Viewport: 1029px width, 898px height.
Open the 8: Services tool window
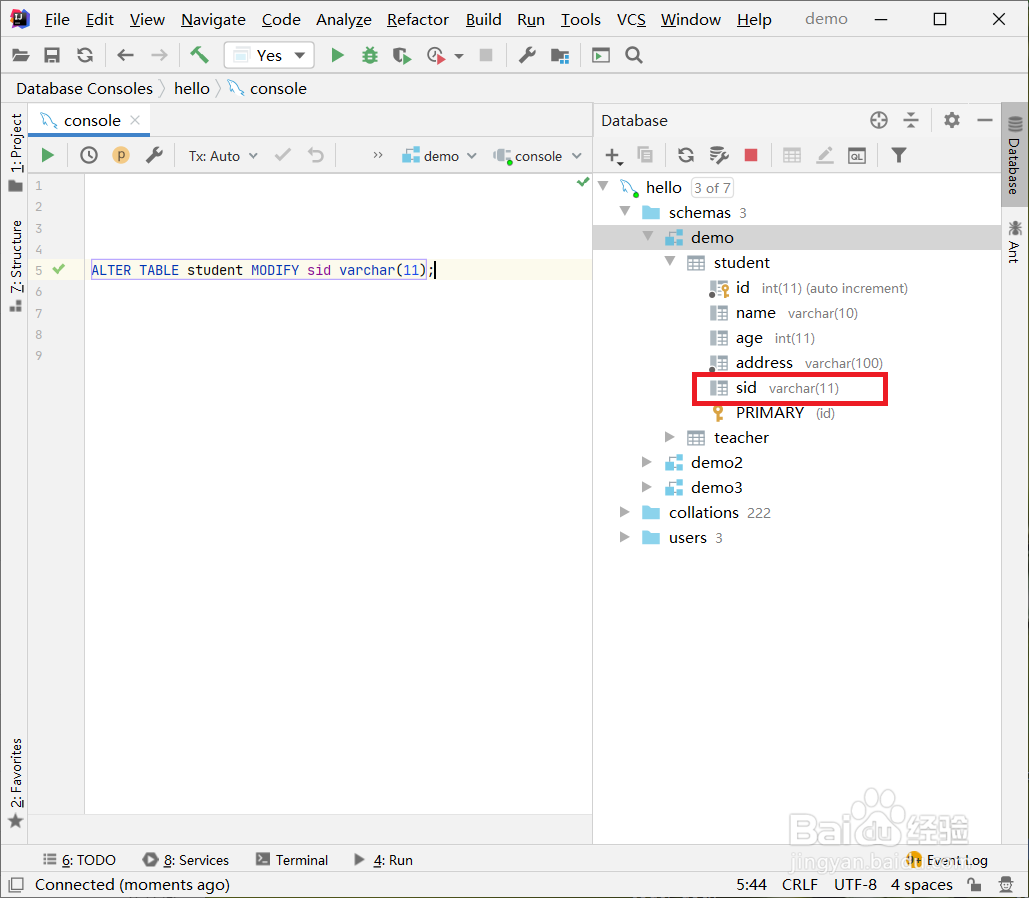coord(186,859)
